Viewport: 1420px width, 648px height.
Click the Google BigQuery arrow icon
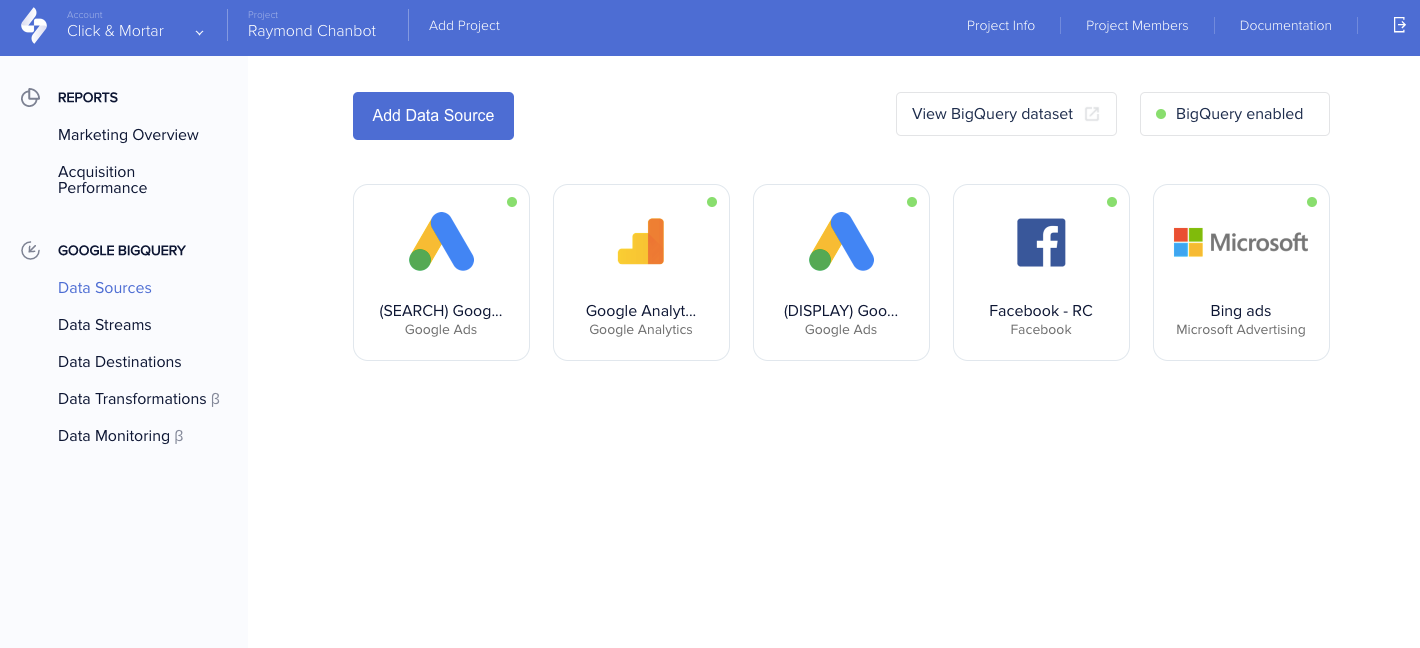click(x=31, y=250)
